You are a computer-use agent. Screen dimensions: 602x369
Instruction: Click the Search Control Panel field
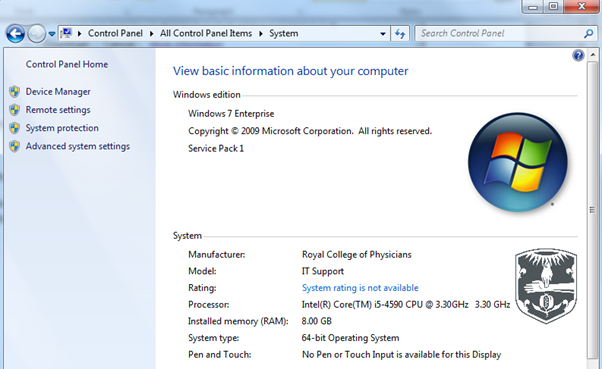point(501,34)
